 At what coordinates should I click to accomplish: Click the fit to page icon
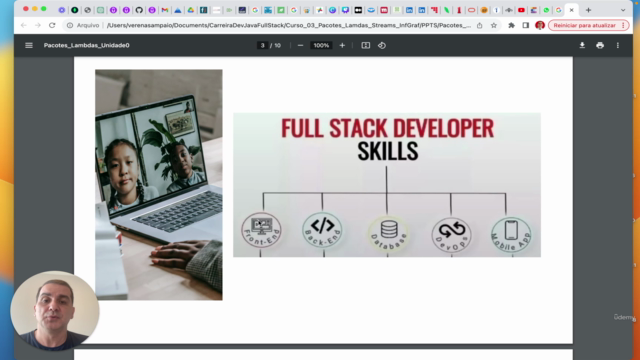pos(366,45)
